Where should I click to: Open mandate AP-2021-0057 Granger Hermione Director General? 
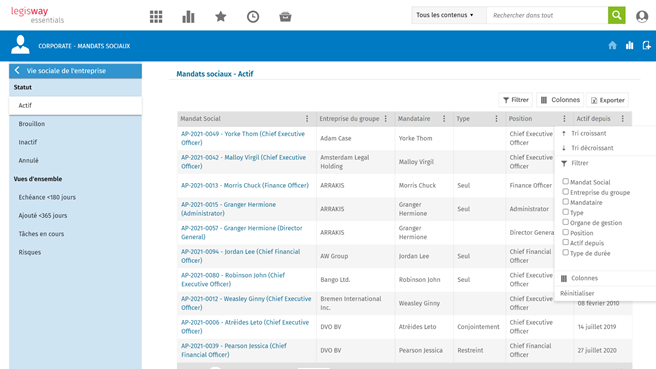(241, 232)
